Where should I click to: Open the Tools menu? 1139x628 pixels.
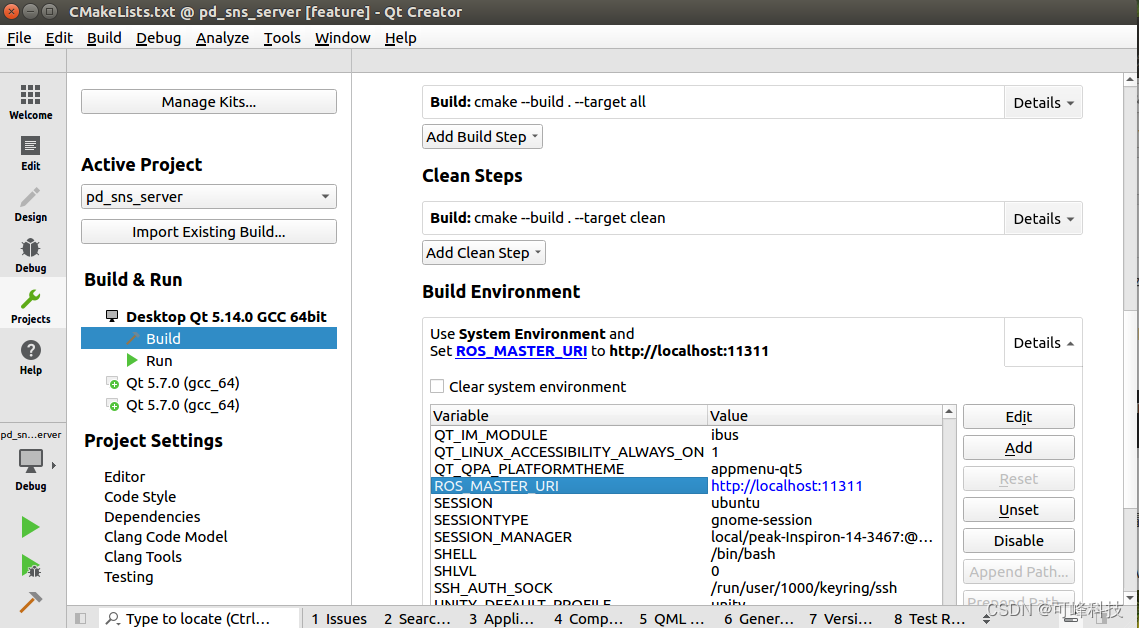coord(282,38)
